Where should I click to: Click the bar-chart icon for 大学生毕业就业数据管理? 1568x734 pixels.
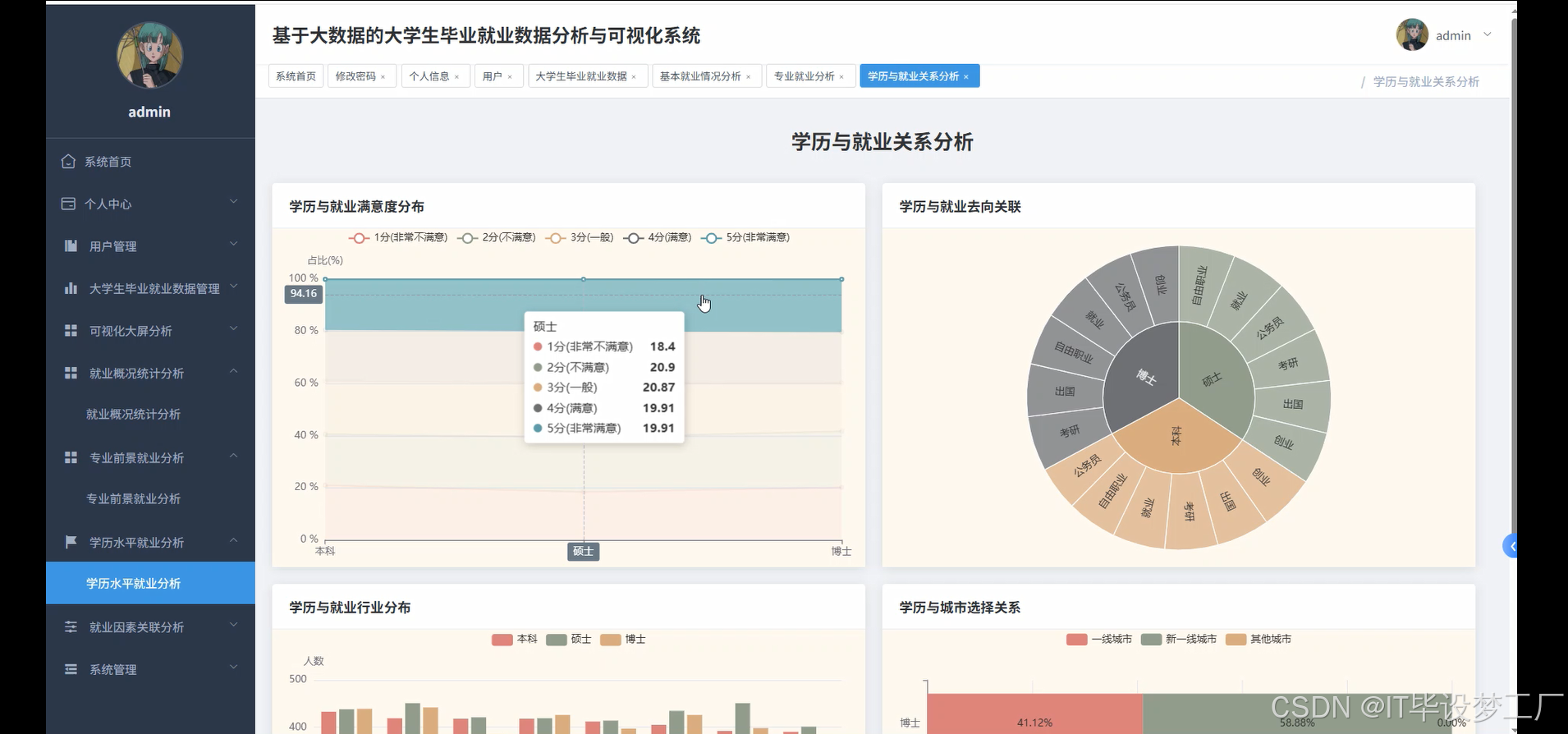tap(71, 288)
